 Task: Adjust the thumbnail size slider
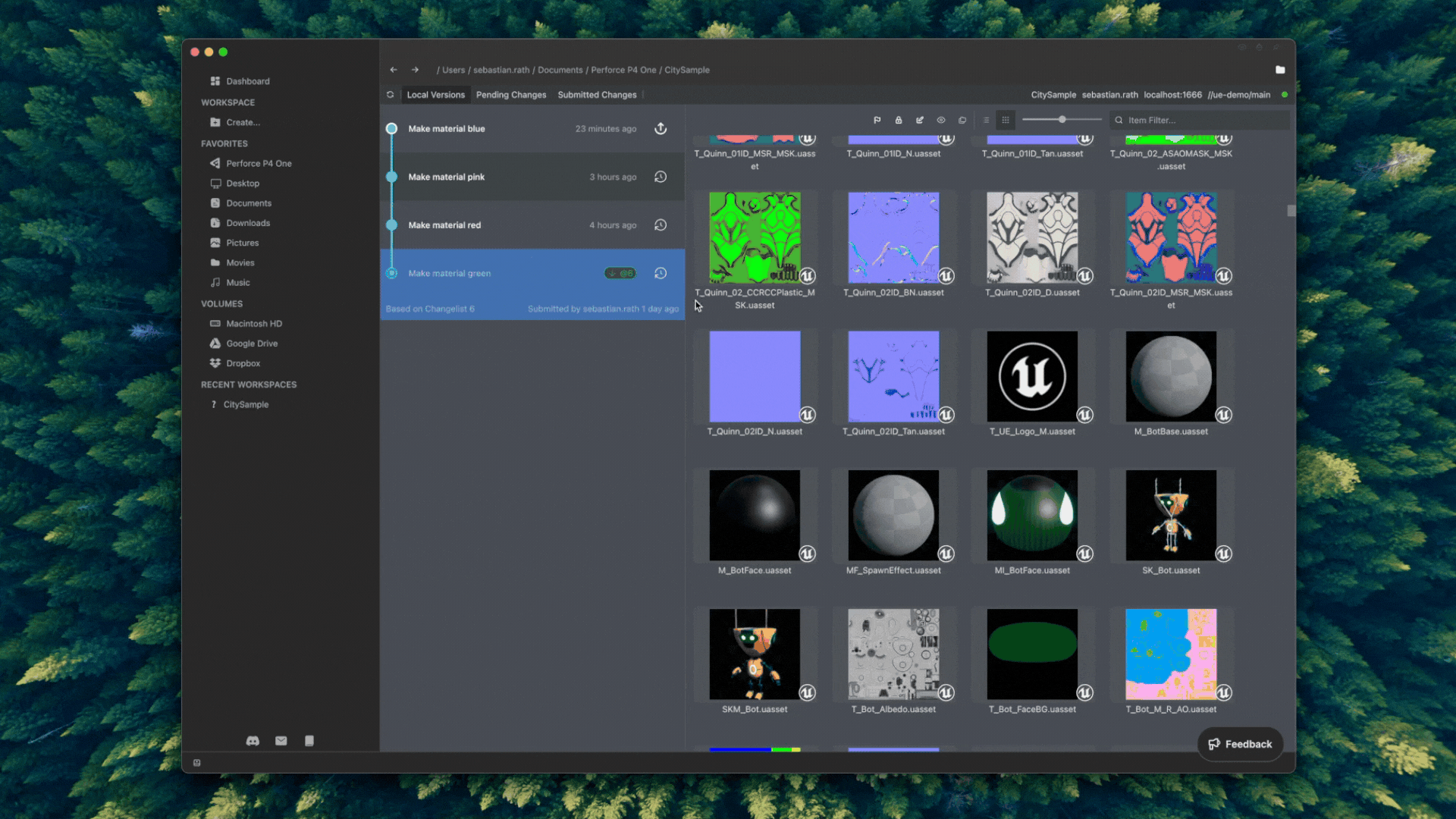[x=1062, y=120]
